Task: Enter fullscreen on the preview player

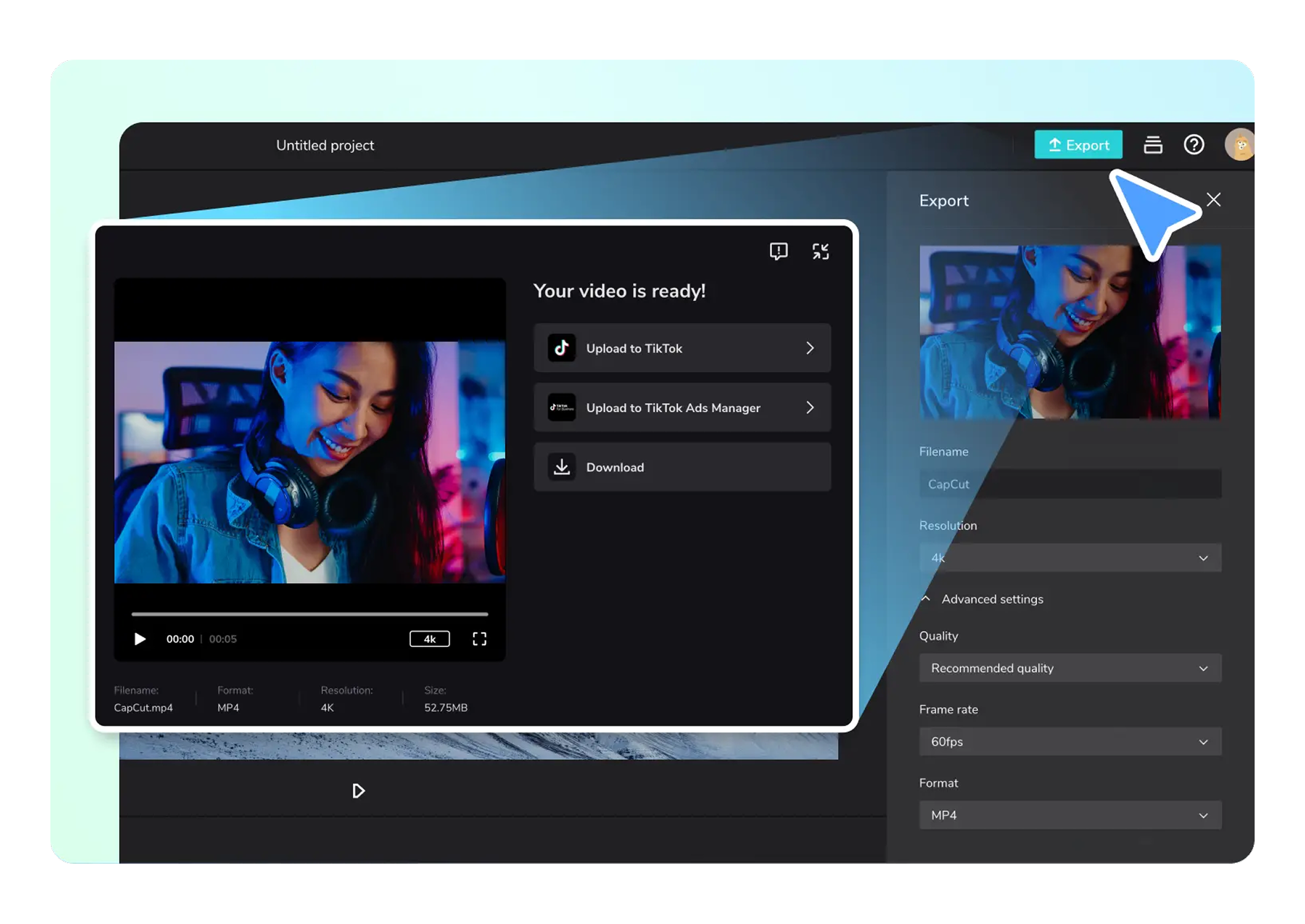Action: click(x=479, y=639)
